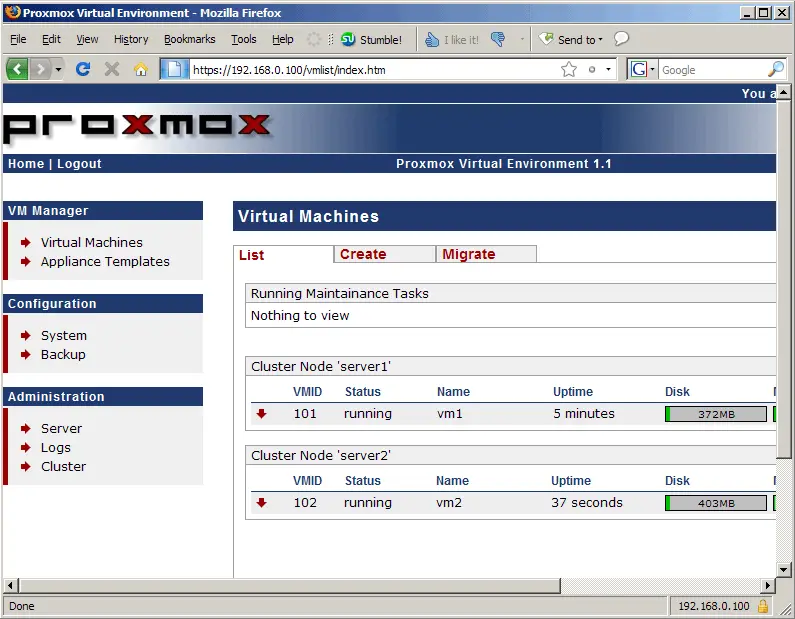Click the browser back arrow button

(x=18, y=69)
